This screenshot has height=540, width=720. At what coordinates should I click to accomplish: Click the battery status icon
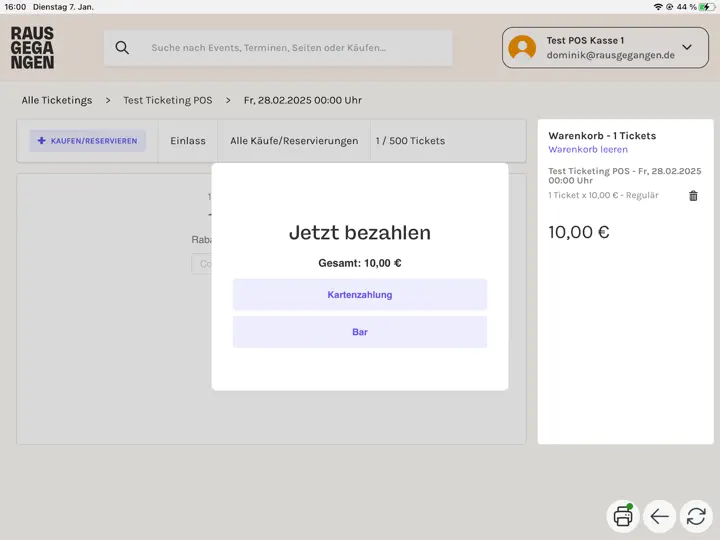tap(706, 7)
